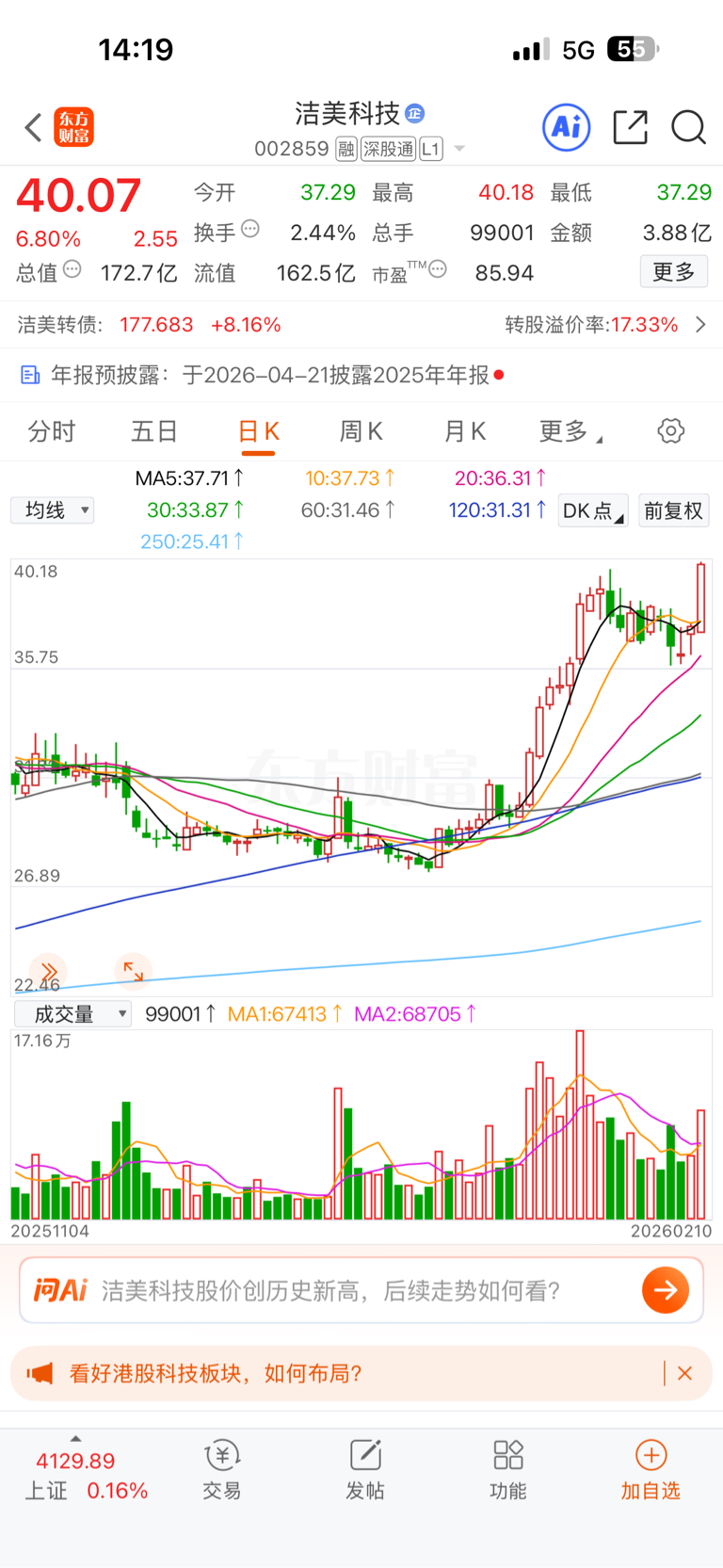Open the 发帖 post icon

[365, 1470]
